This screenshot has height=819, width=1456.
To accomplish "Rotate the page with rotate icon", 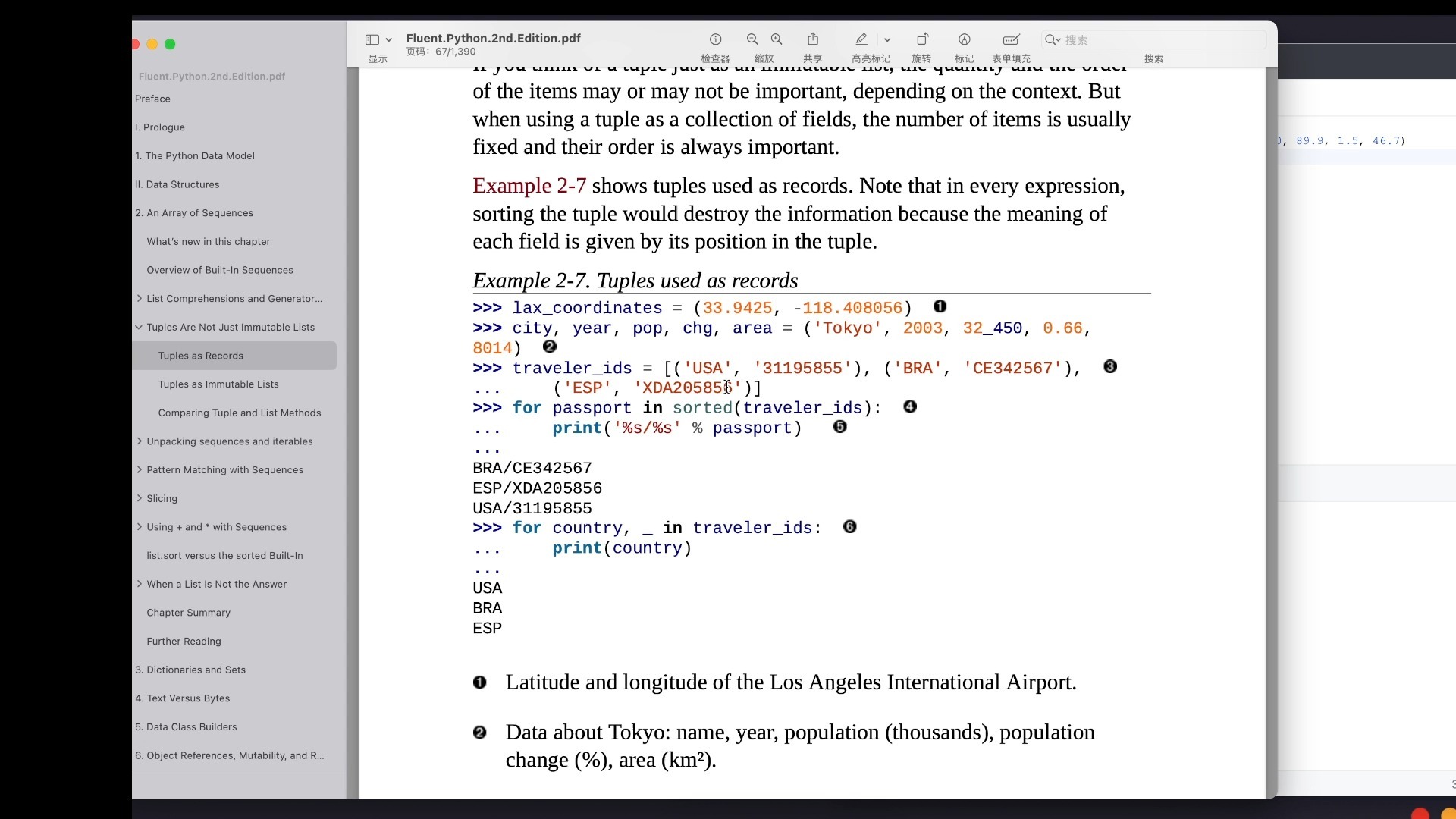I will [x=922, y=39].
